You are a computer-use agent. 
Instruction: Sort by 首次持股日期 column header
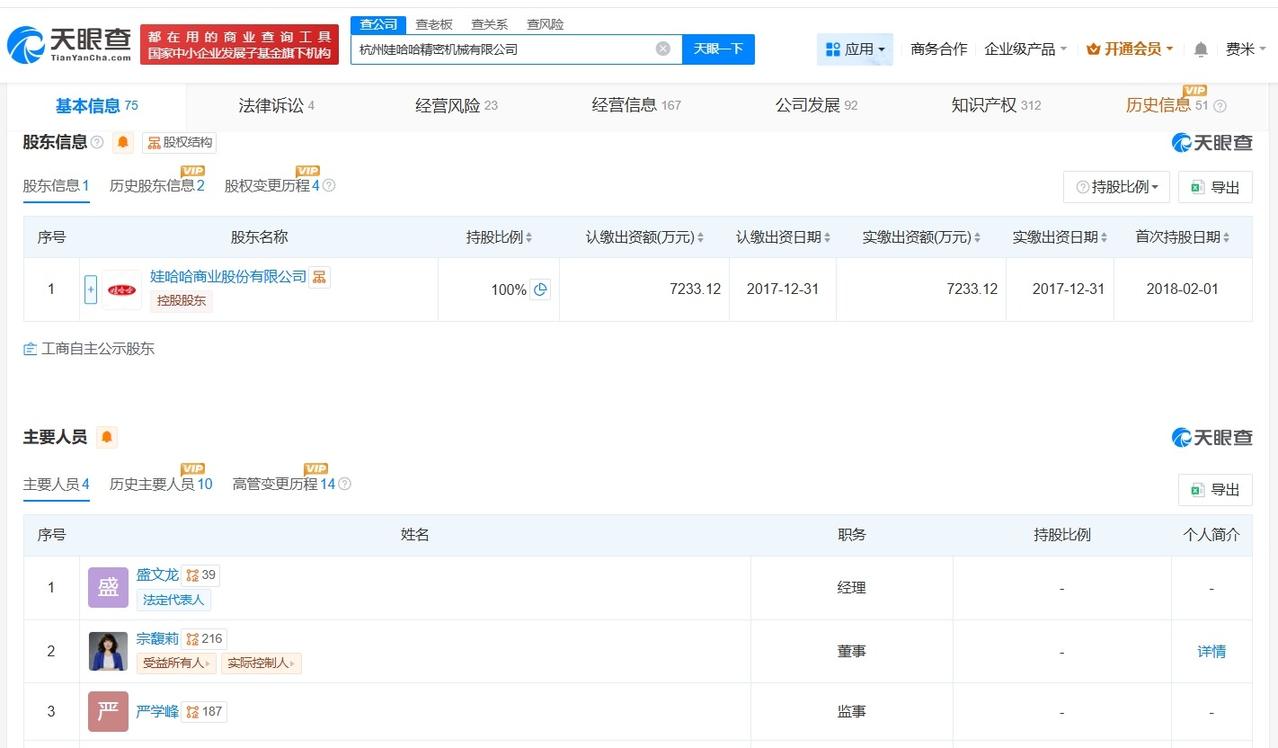(x=1182, y=238)
